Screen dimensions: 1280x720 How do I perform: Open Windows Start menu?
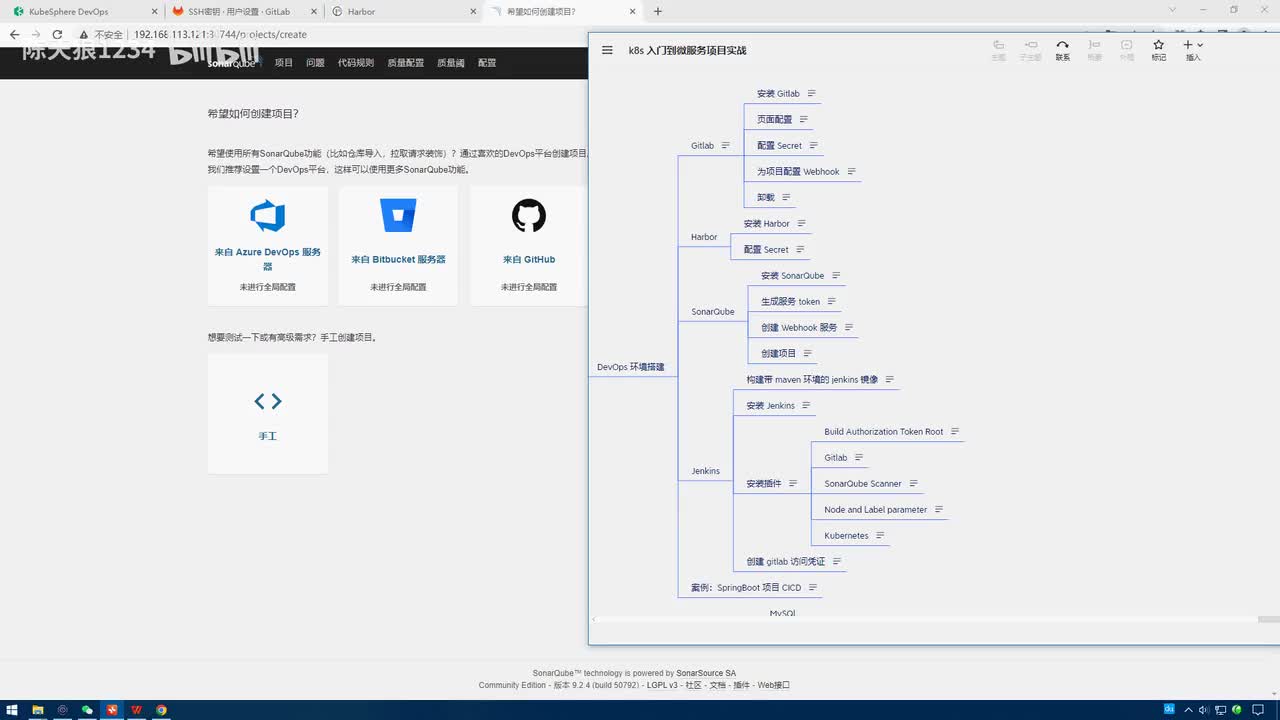pos(12,710)
